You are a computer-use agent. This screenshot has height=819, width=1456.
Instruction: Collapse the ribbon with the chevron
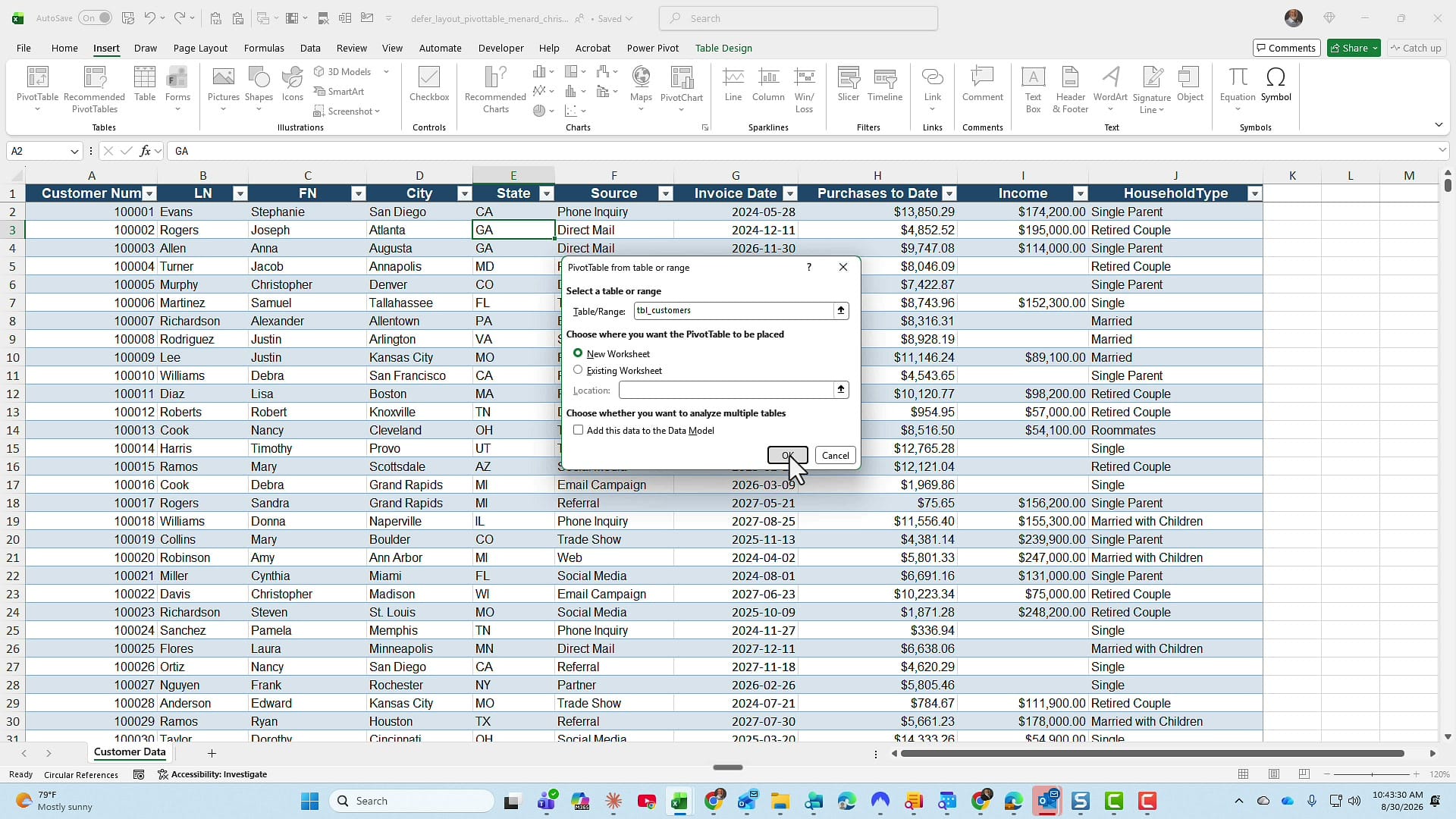coord(1439,124)
